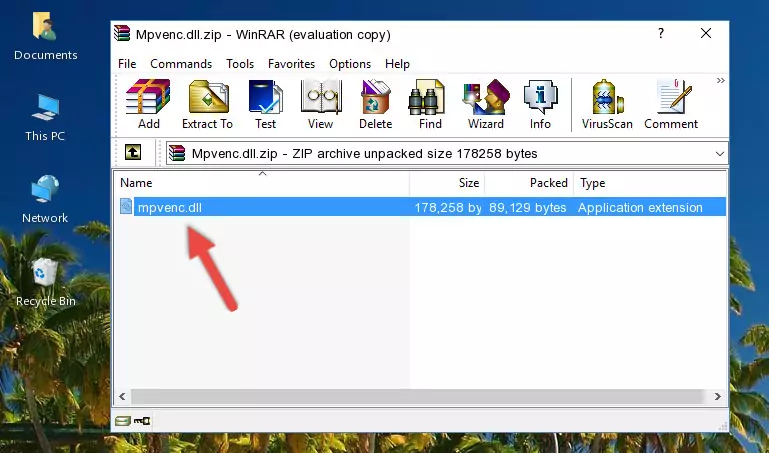Sort by the Type column header

[650, 183]
